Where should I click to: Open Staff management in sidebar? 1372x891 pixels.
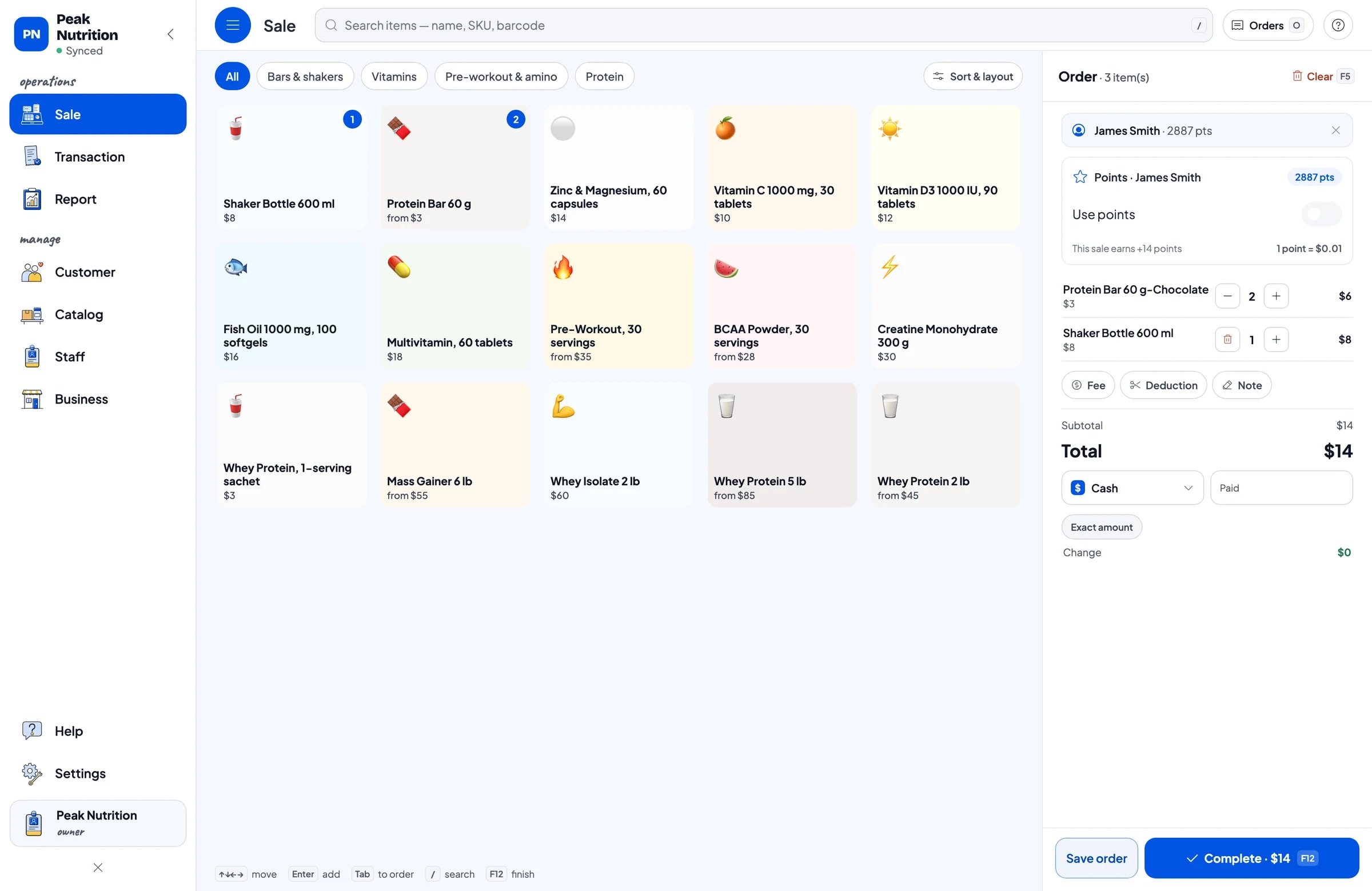98,357
